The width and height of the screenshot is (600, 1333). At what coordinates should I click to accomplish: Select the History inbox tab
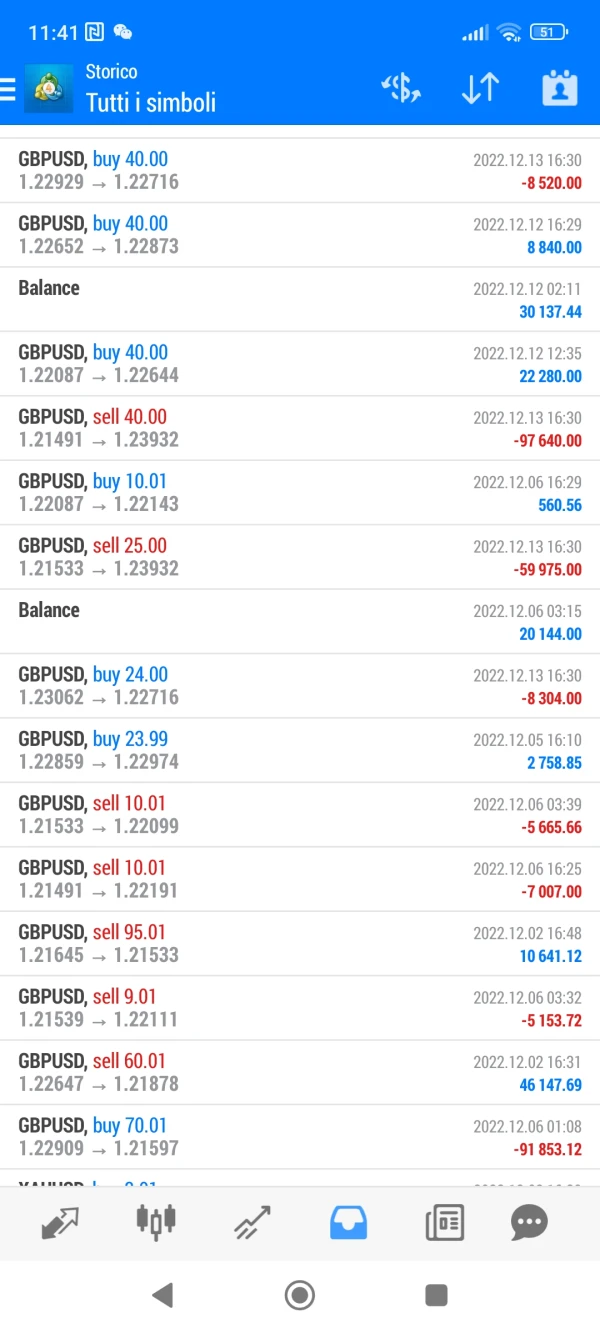348,1222
